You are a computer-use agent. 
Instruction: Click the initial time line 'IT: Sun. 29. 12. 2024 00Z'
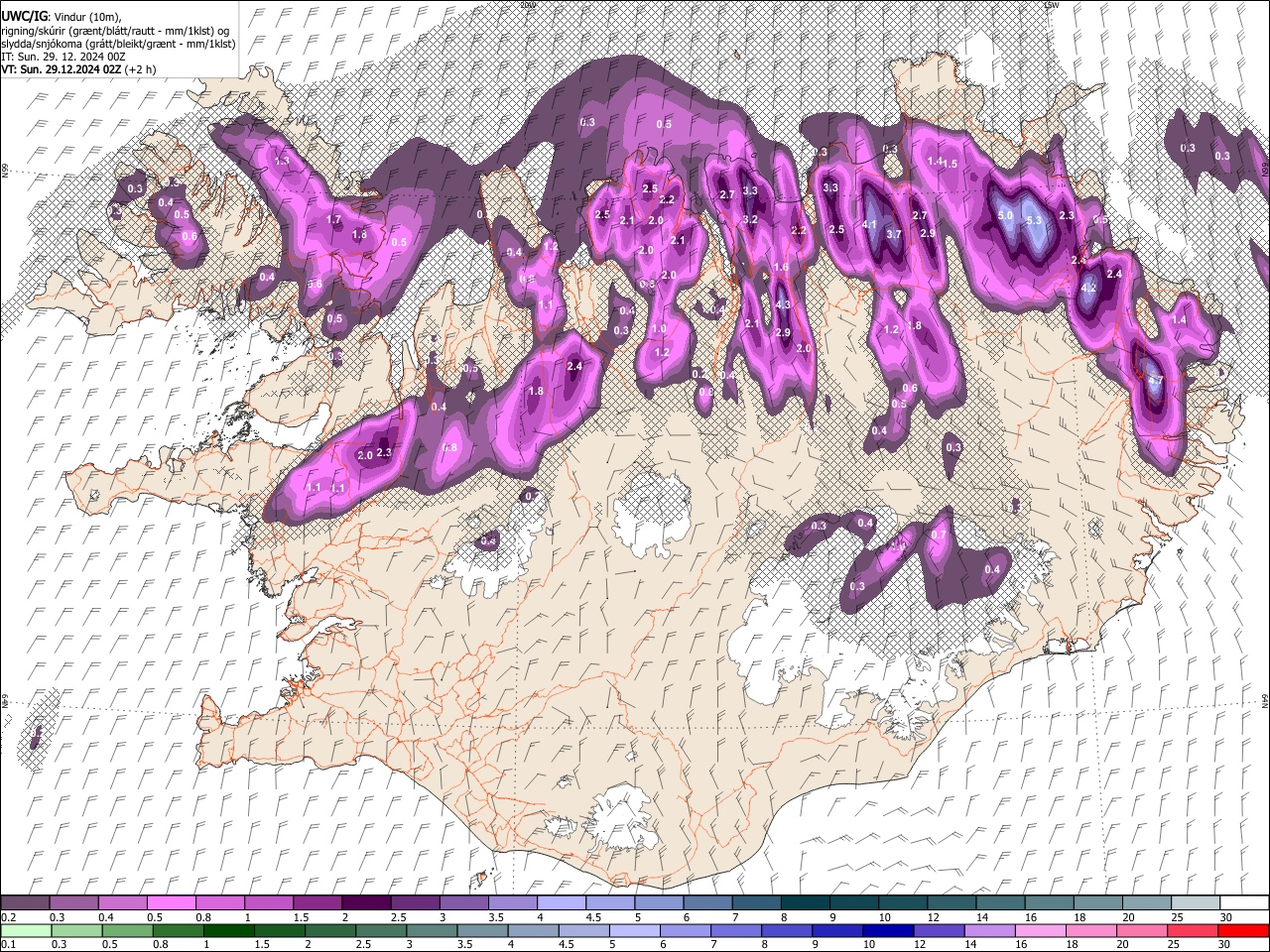(x=63, y=57)
